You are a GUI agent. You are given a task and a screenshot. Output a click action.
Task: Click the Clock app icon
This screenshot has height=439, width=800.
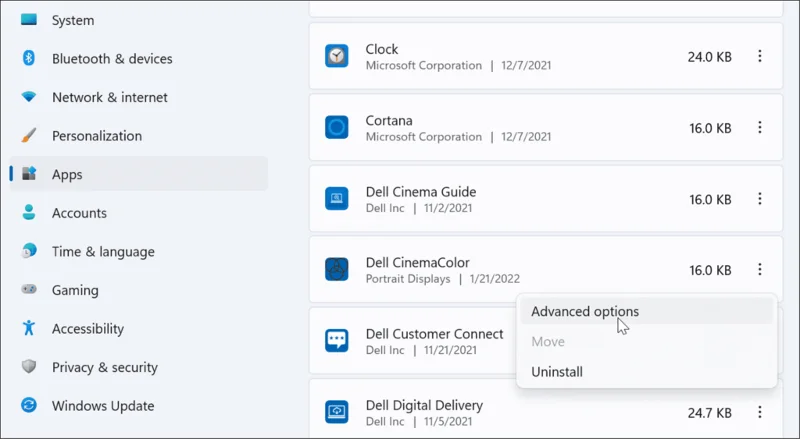(x=337, y=56)
